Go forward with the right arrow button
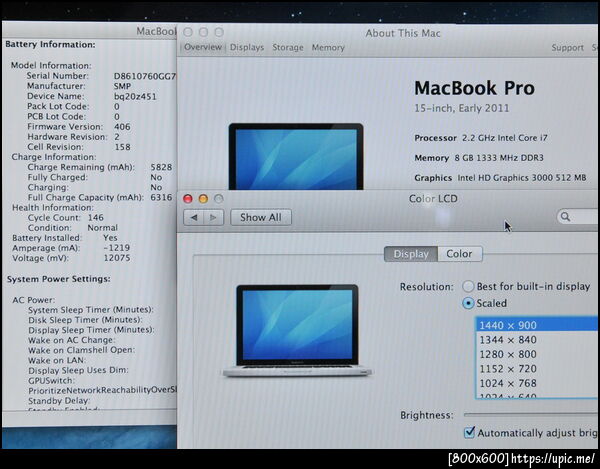 (214, 218)
